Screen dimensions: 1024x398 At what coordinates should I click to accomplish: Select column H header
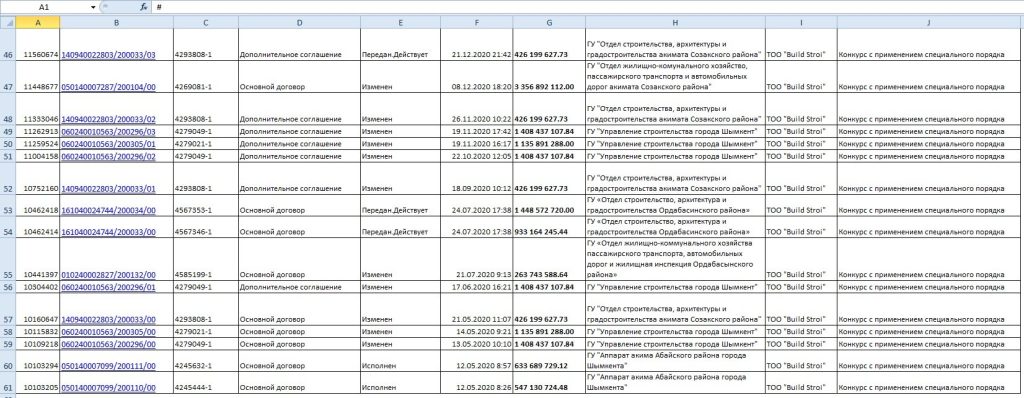[x=675, y=23]
